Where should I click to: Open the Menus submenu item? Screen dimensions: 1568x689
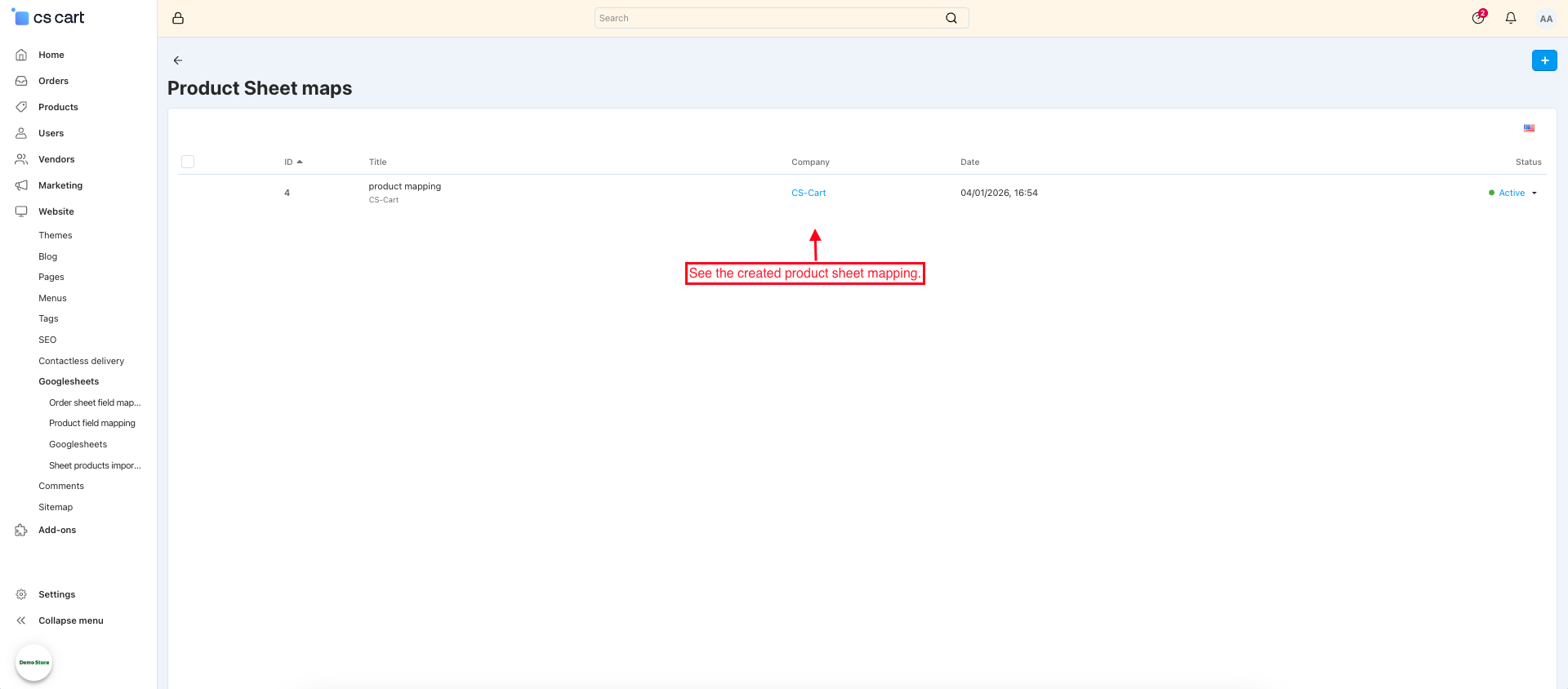(x=52, y=298)
